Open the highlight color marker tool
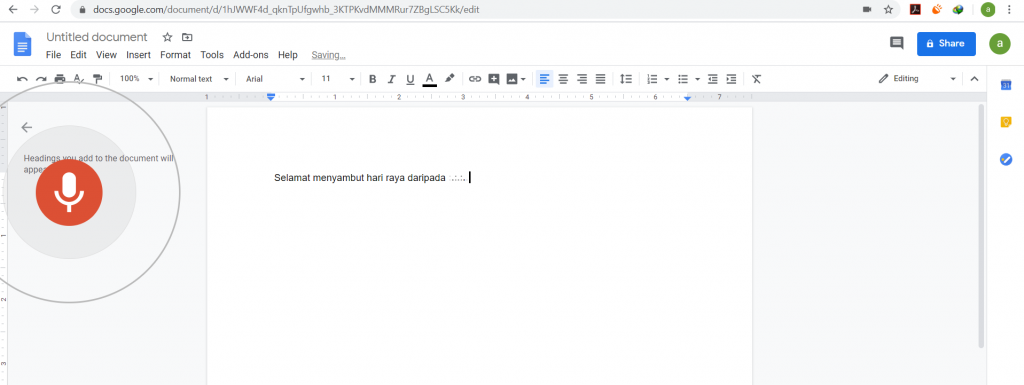Viewport: 1024px width, 385px height. point(449,79)
